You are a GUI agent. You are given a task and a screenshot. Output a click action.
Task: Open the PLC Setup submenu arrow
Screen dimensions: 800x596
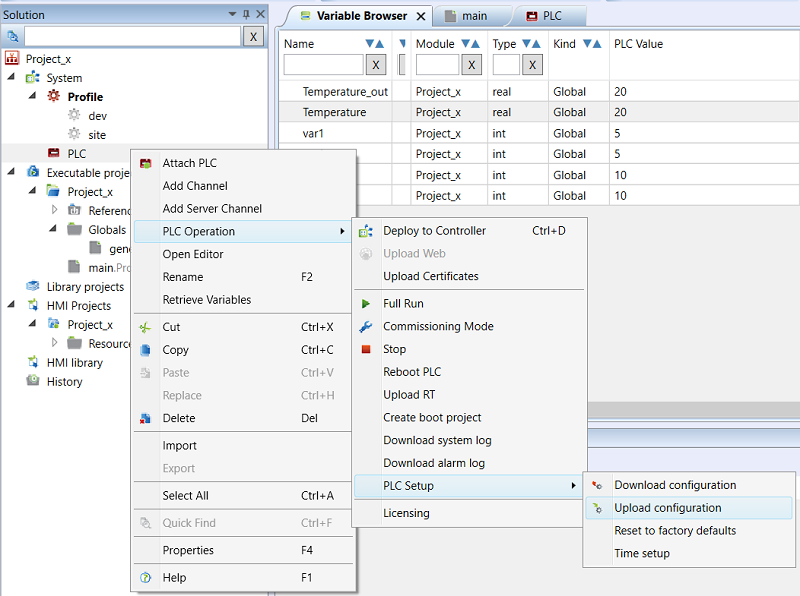tap(573, 486)
